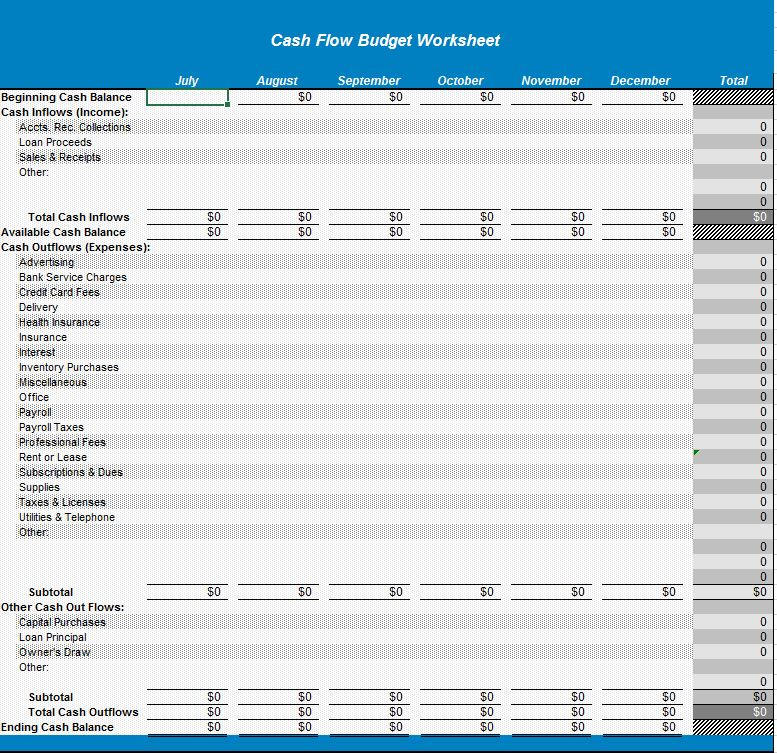Click the Cash Inflows (Income) heading
The height and width of the screenshot is (753, 777).
(64, 112)
